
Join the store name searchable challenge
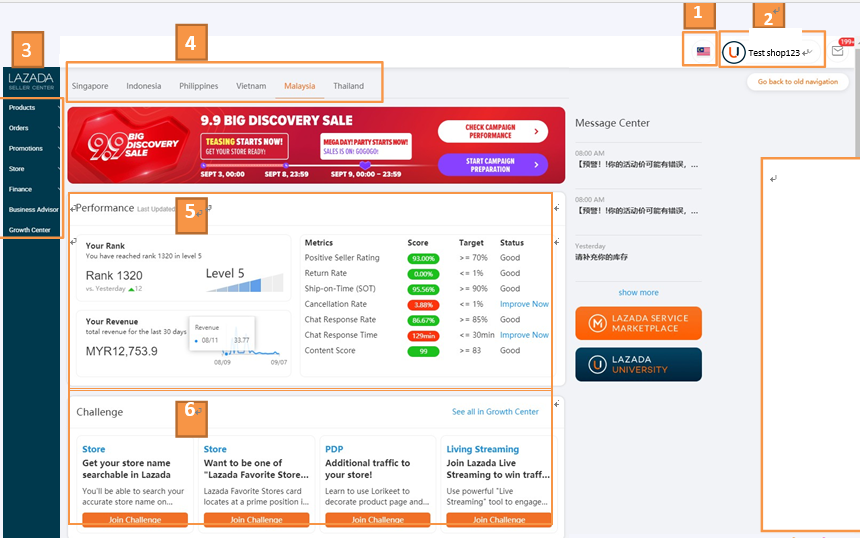(135, 519)
